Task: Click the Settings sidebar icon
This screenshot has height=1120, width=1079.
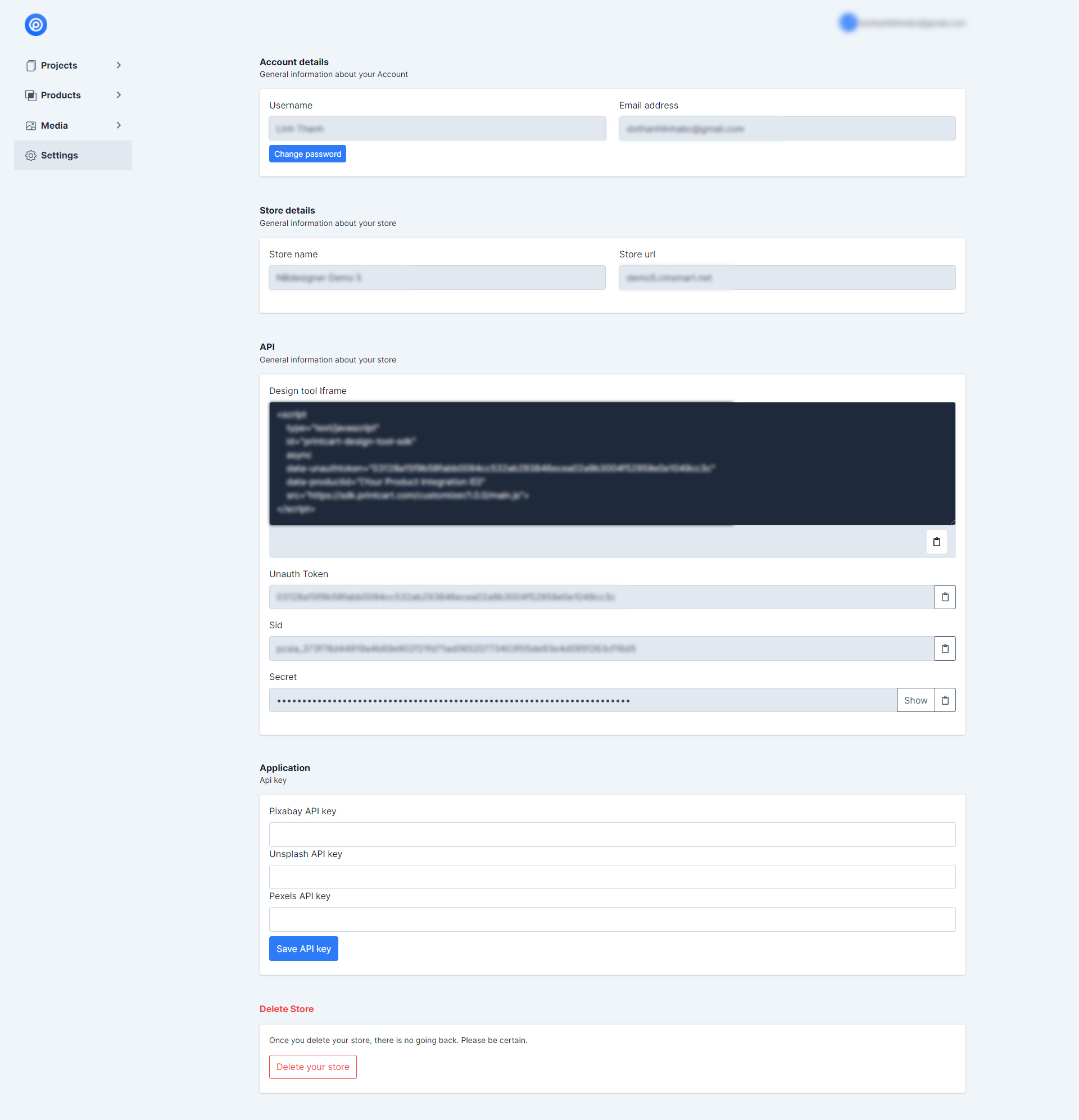Action: click(31, 155)
